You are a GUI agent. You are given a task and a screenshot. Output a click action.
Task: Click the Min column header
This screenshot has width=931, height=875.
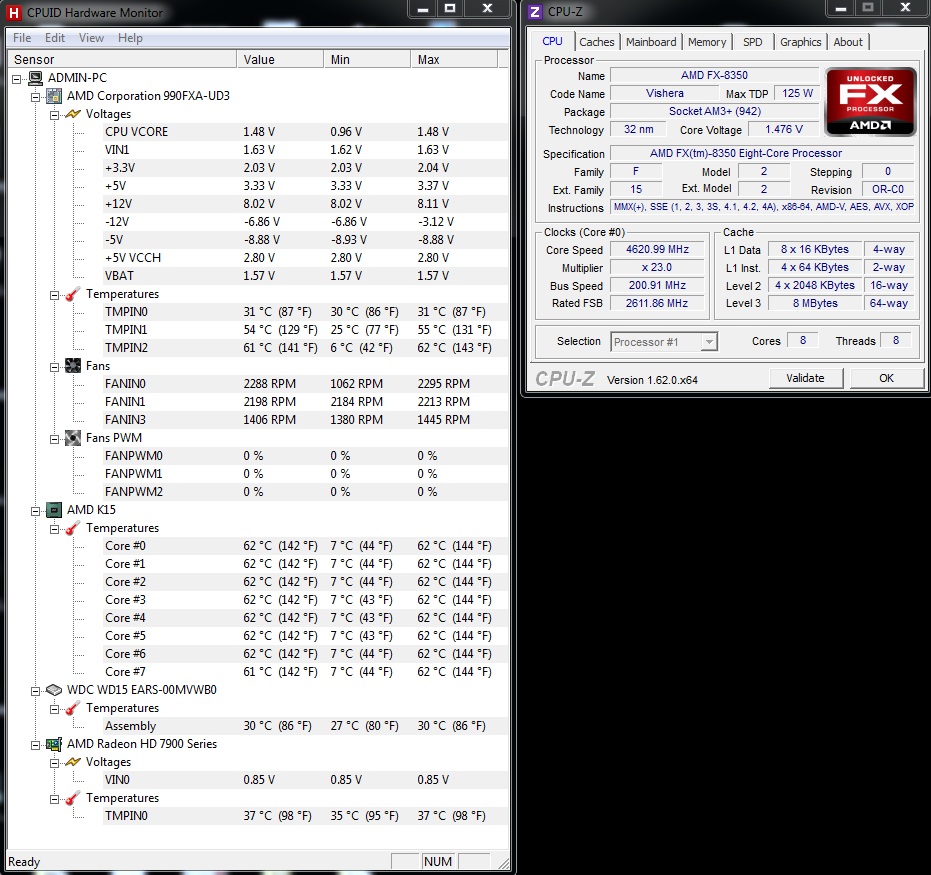[367, 59]
